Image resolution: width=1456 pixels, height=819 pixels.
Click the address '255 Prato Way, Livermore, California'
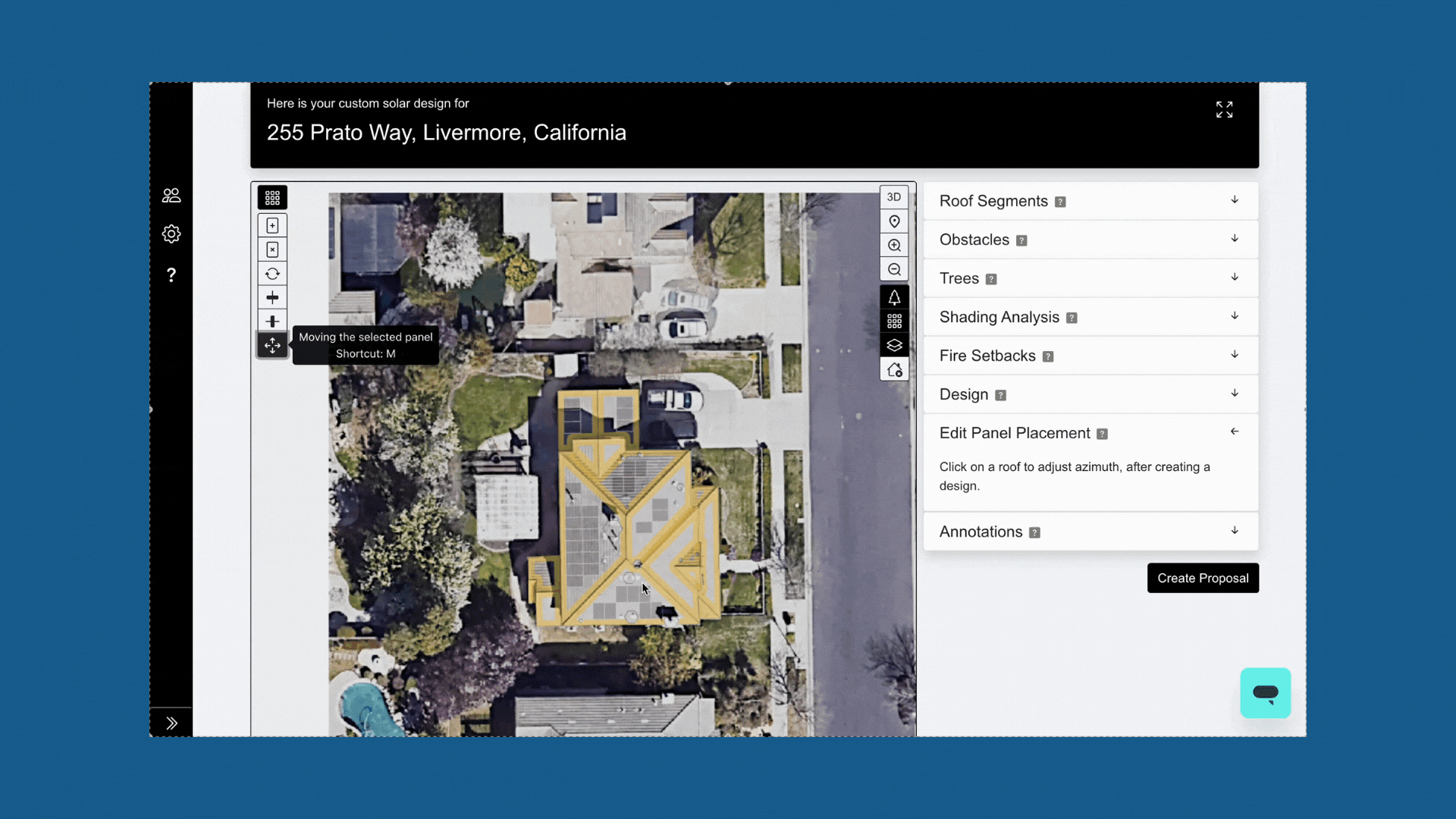coord(447,133)
